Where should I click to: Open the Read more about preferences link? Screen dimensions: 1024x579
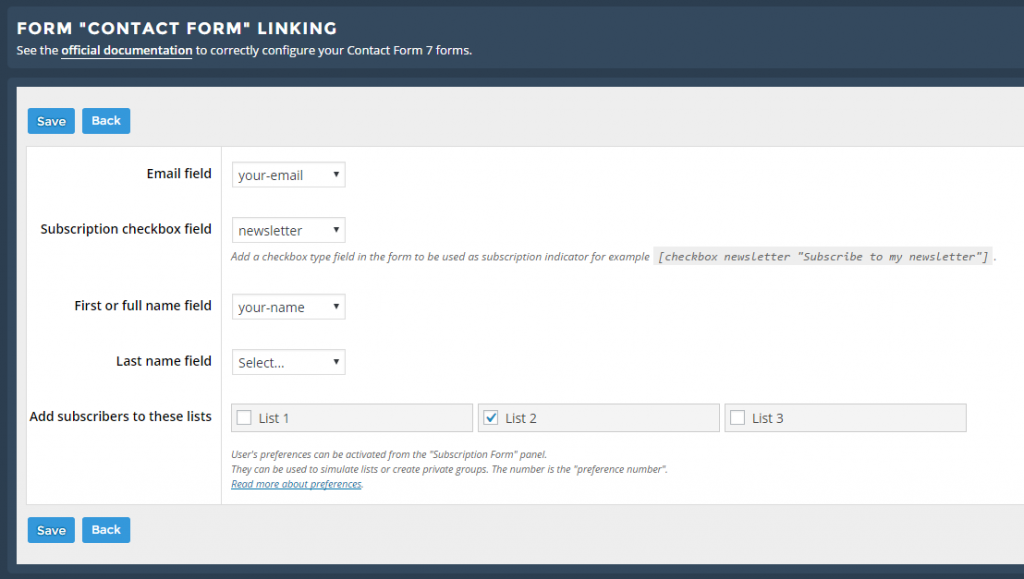tap(296, 484)
